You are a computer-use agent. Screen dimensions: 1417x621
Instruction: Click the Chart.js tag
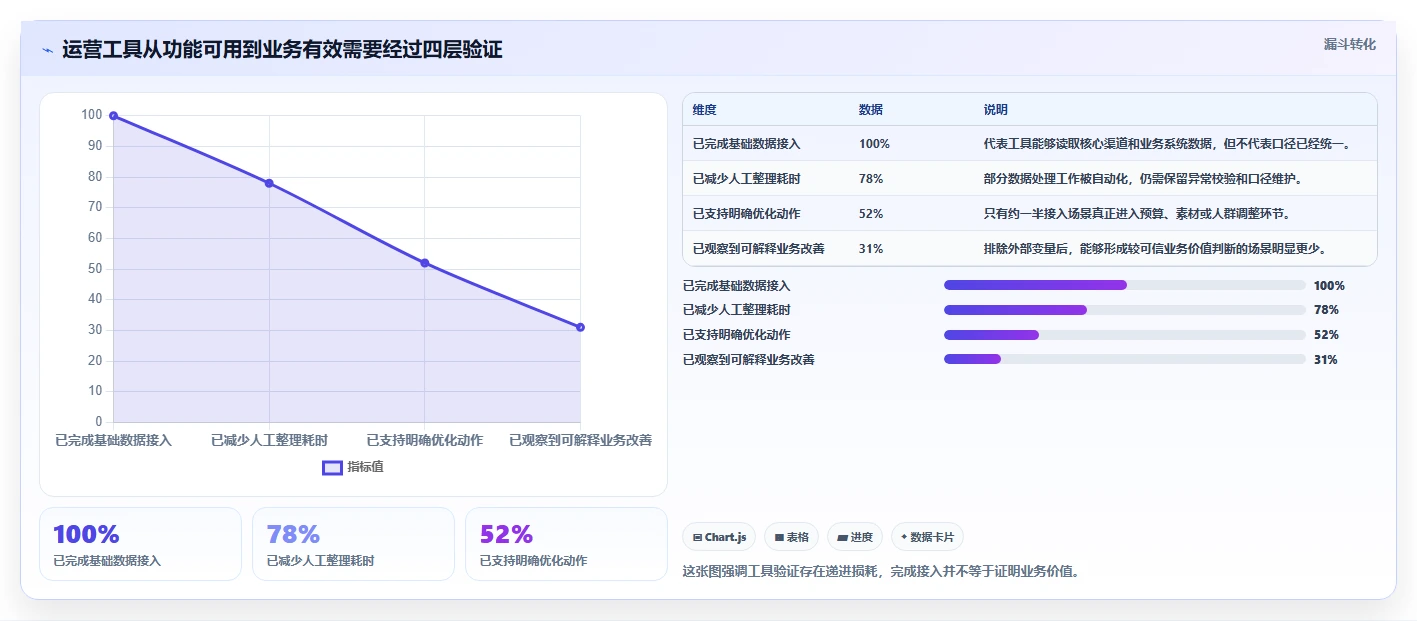pyautogui.click(x=719, y=537)
